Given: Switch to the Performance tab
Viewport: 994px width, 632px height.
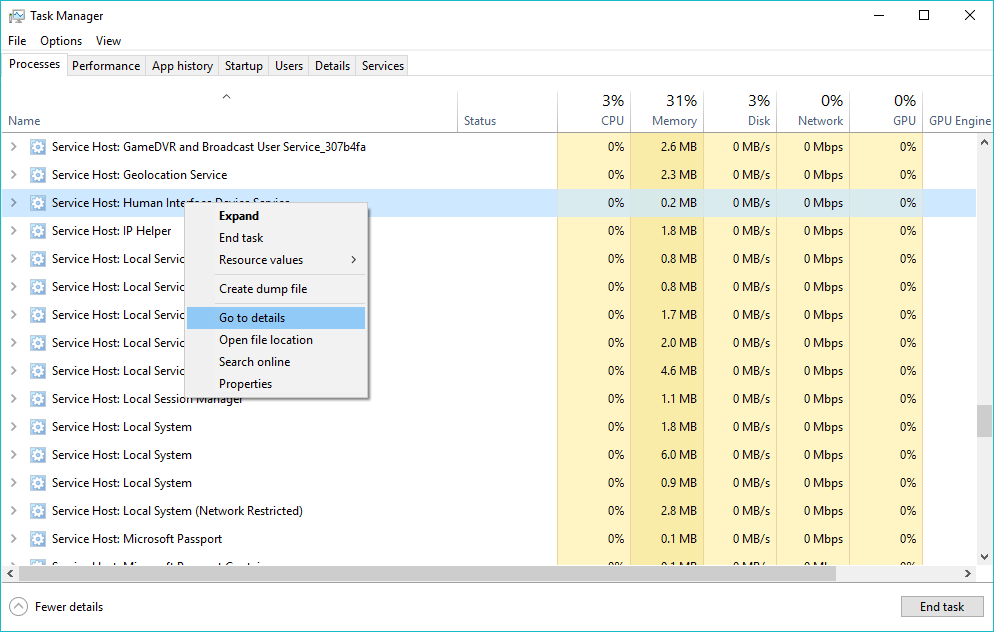Looking at the screenshot, I should (x=106, y=66).
